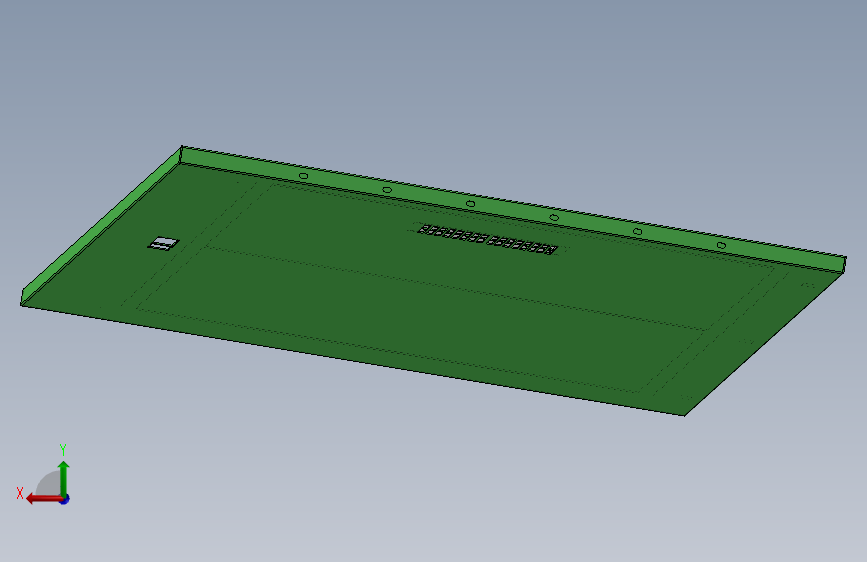
Task: Select the leftmost round hole on the rear flange
Action: point(304,176)
